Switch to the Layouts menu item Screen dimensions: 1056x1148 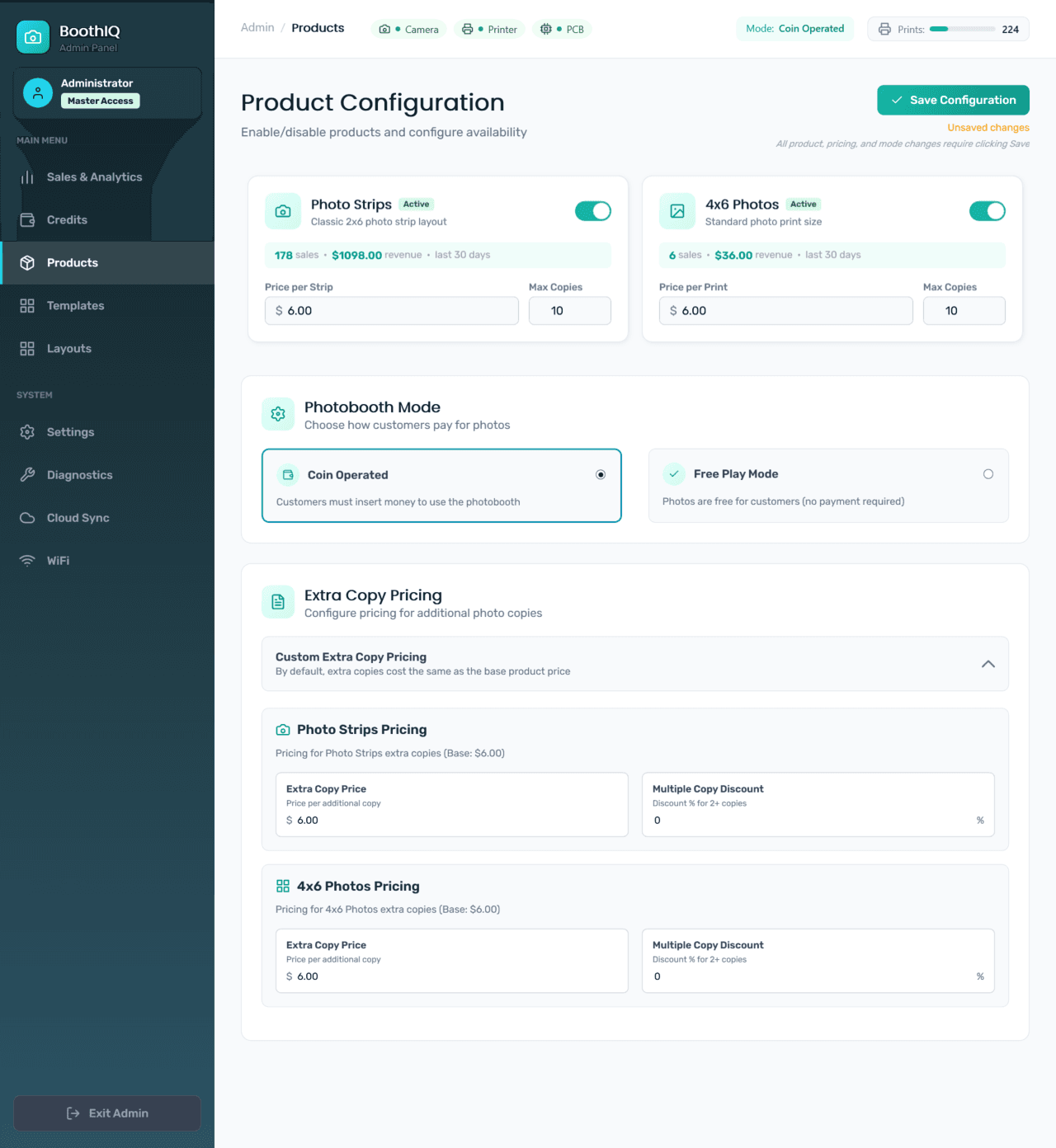point(68,349)
